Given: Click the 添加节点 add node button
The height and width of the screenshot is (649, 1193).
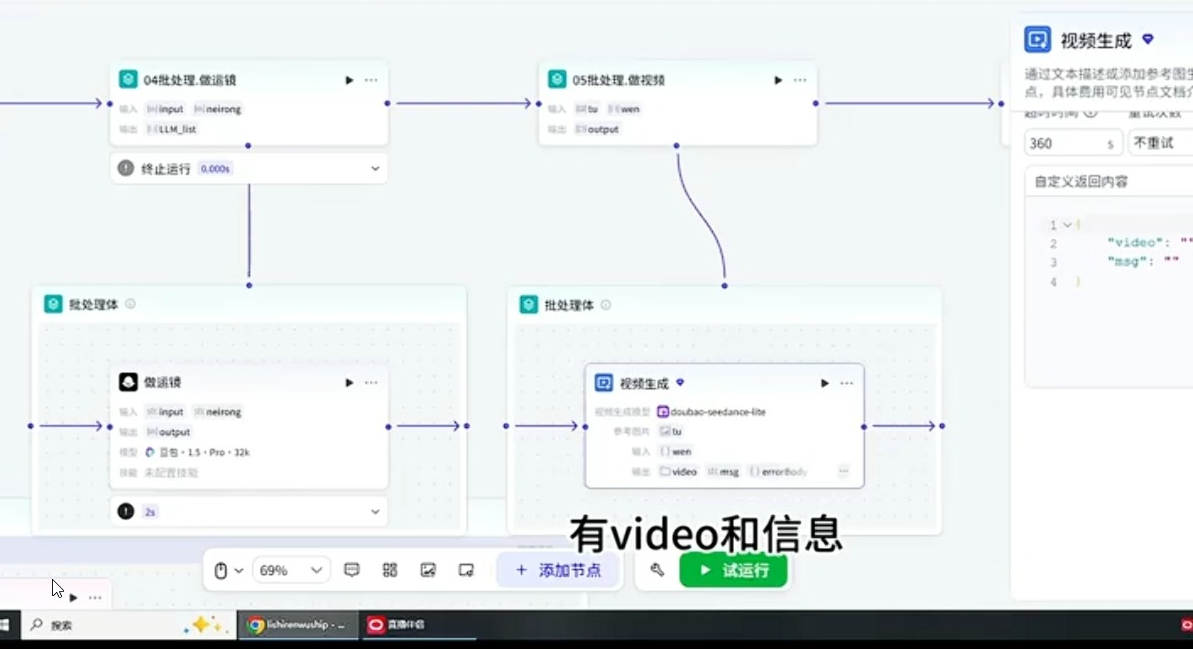Looking at the screenshot, I should 557,569.
